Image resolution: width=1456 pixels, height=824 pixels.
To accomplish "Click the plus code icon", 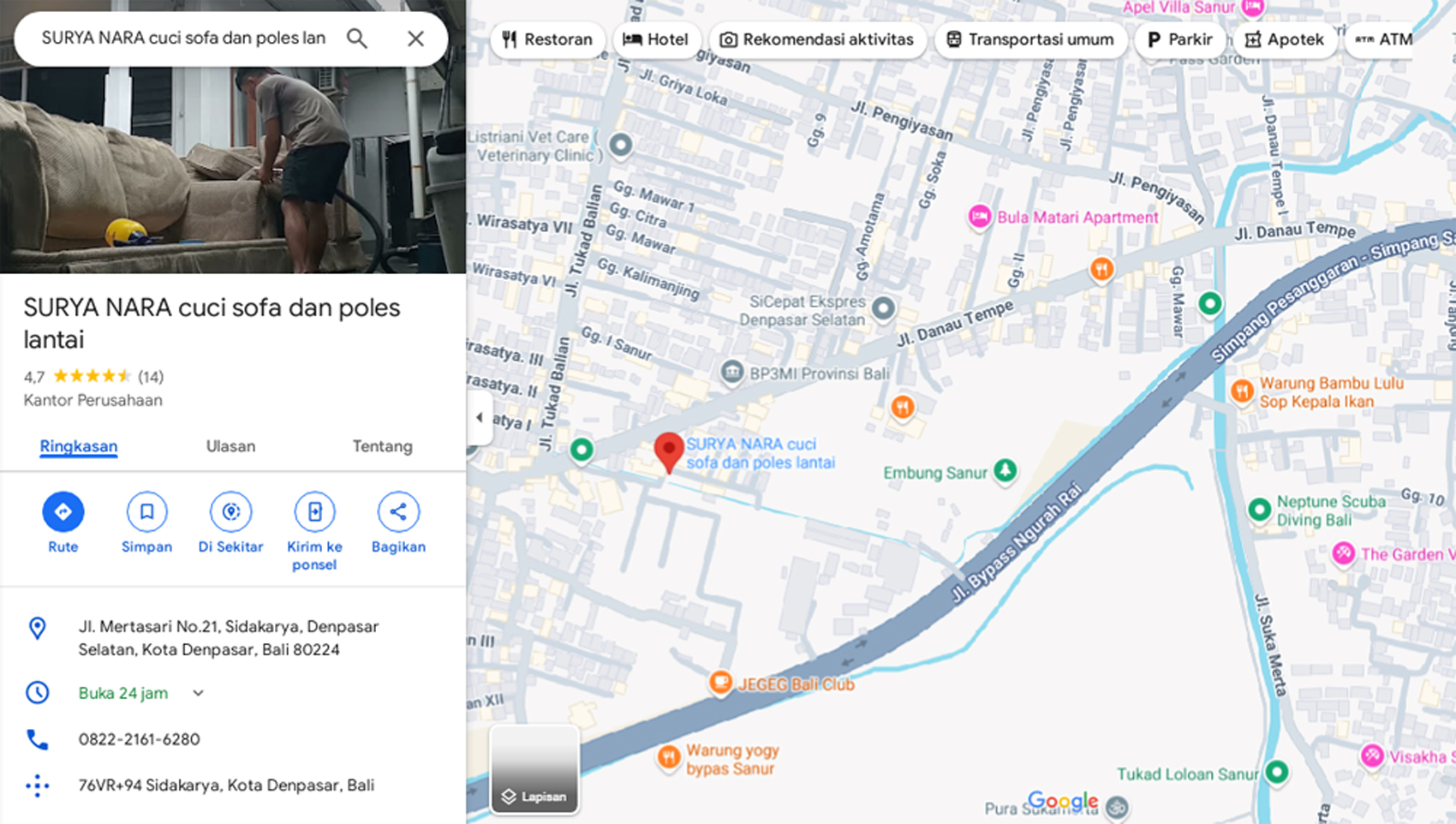I will [x=37, y=785].
